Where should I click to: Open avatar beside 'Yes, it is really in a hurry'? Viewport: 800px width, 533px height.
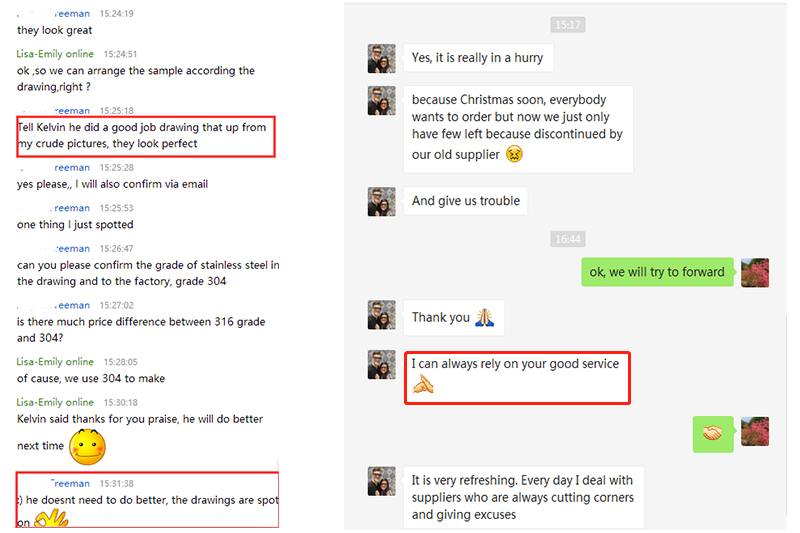[382, 58]
